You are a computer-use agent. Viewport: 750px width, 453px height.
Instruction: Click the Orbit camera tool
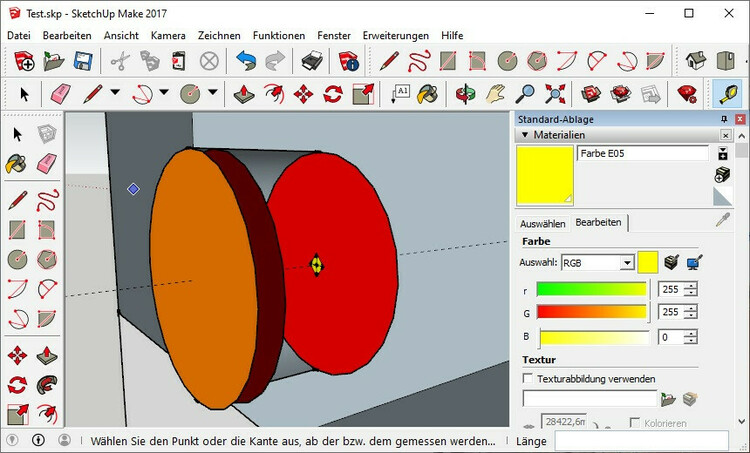464,94
